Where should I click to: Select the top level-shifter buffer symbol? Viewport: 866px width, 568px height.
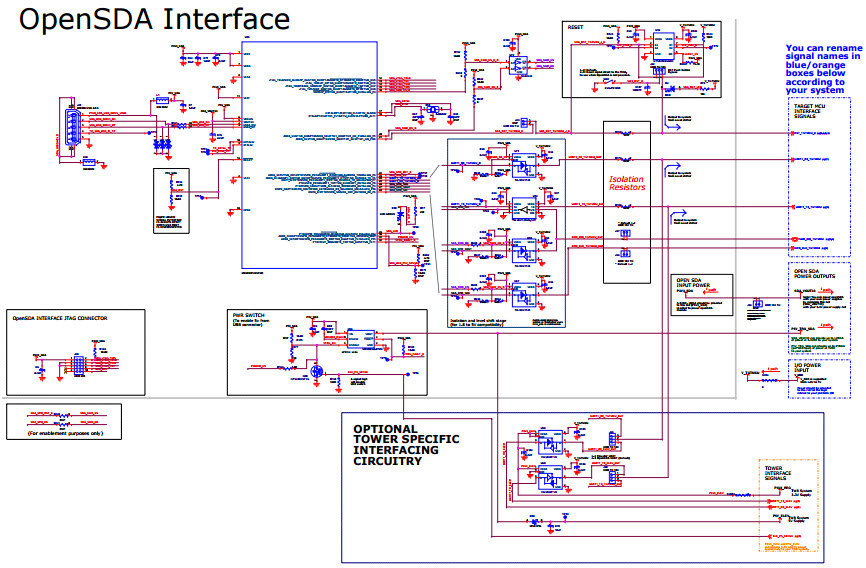click(x=522, y=160)
